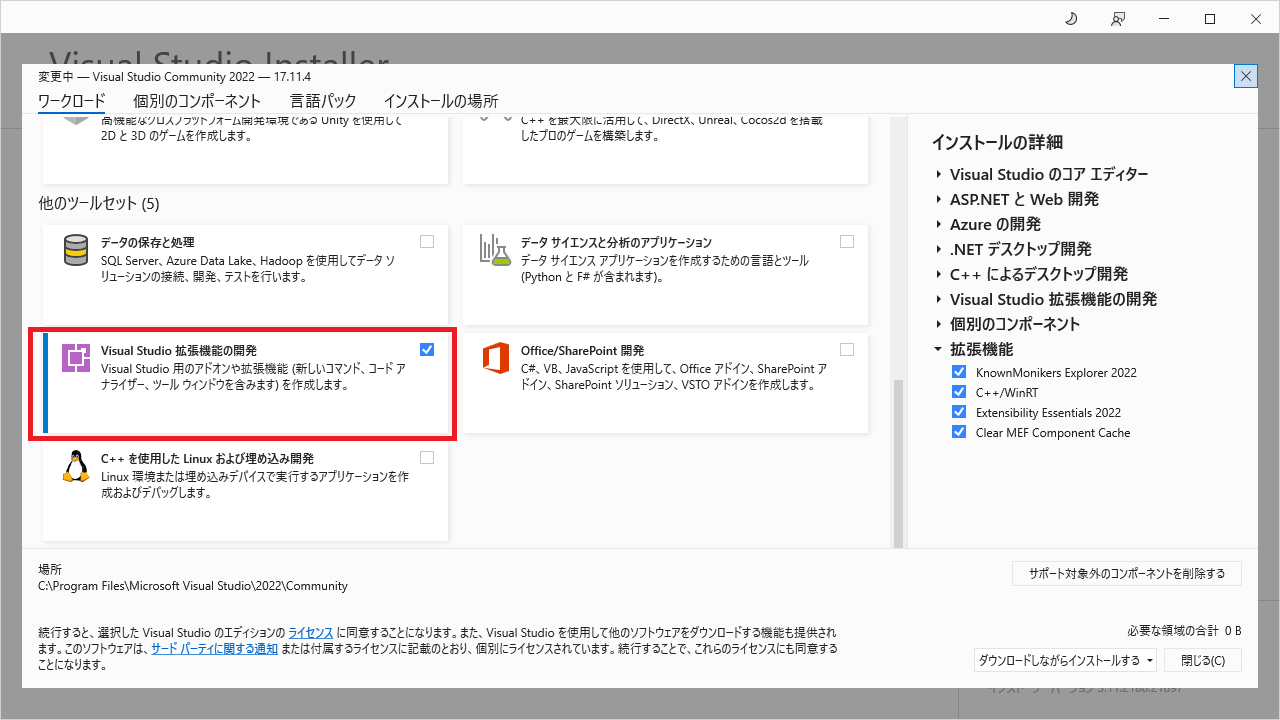Viewport: 1280px width, 720px height.
Task: Expand Visual Studio 拡張機能の開発 details node
Action: 939,299
